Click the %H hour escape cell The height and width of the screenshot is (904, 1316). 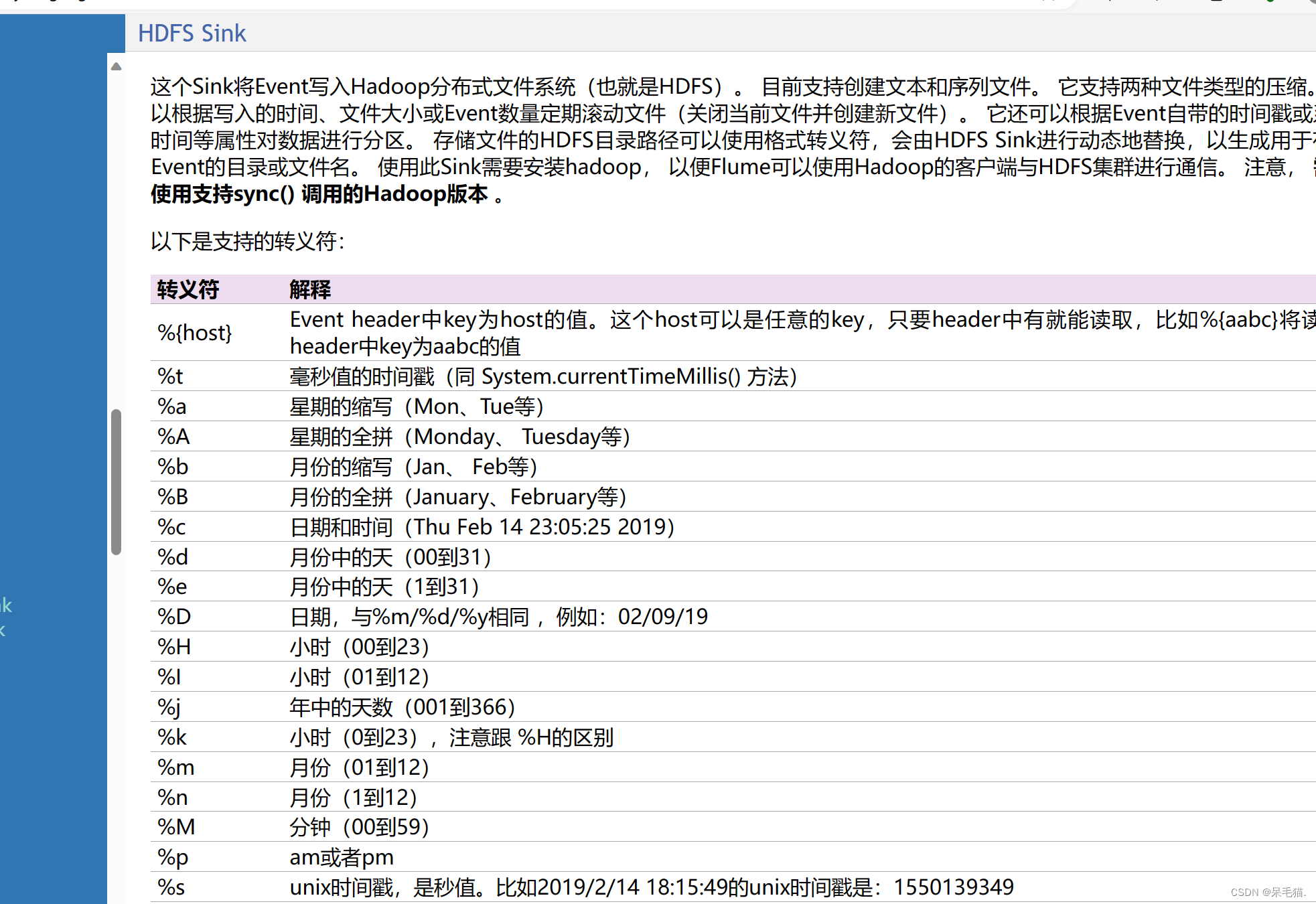174,647
